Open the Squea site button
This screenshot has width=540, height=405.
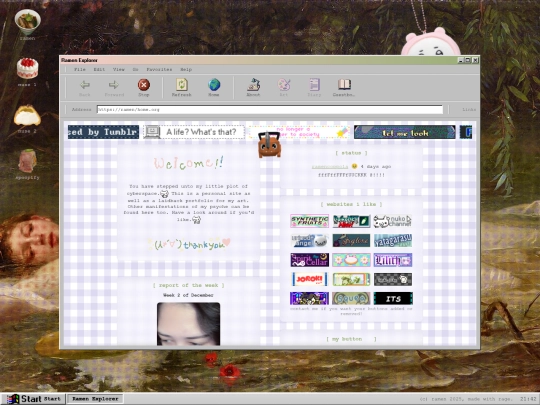[351, 299]
